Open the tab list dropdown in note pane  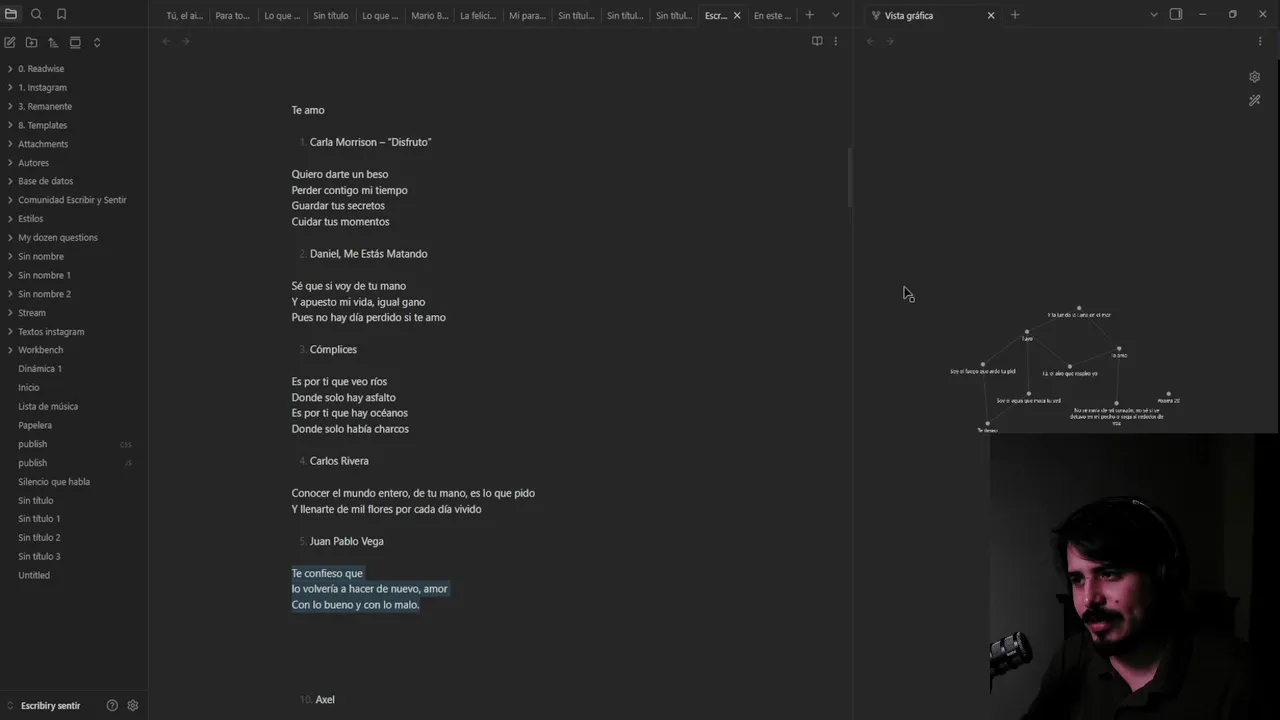point(836,15)
